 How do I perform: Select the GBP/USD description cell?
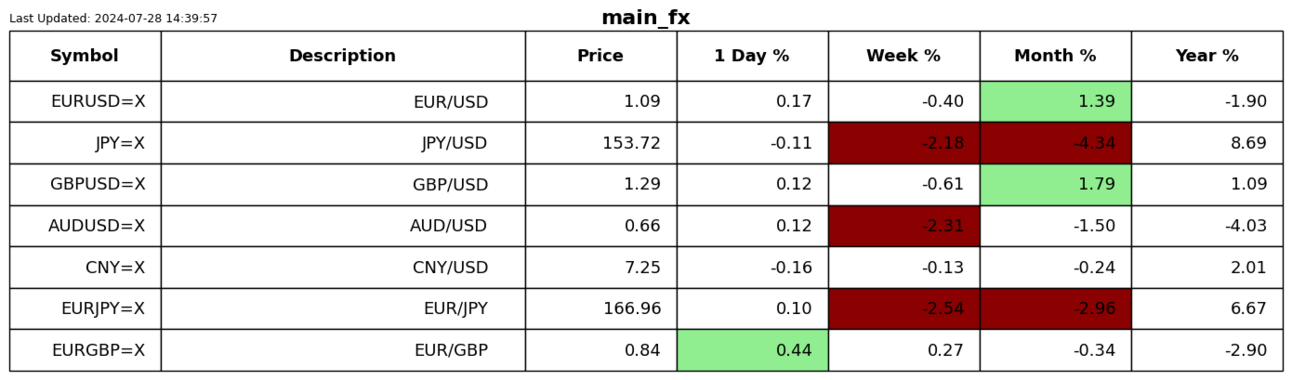point(343,185)
